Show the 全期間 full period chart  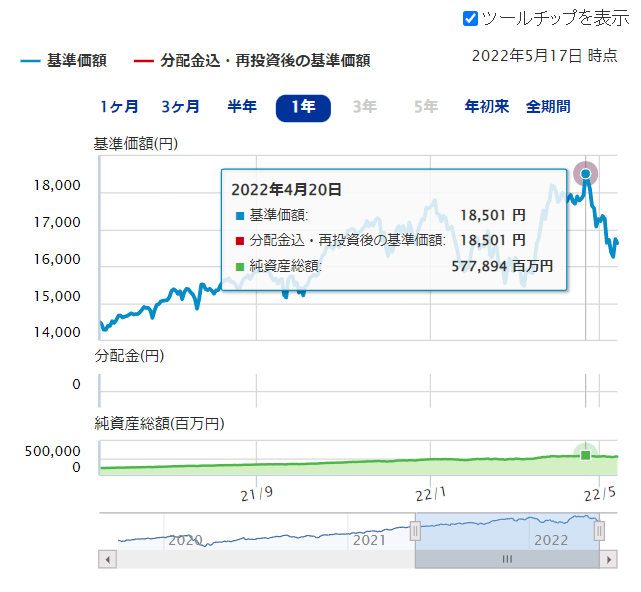point(548,107)
